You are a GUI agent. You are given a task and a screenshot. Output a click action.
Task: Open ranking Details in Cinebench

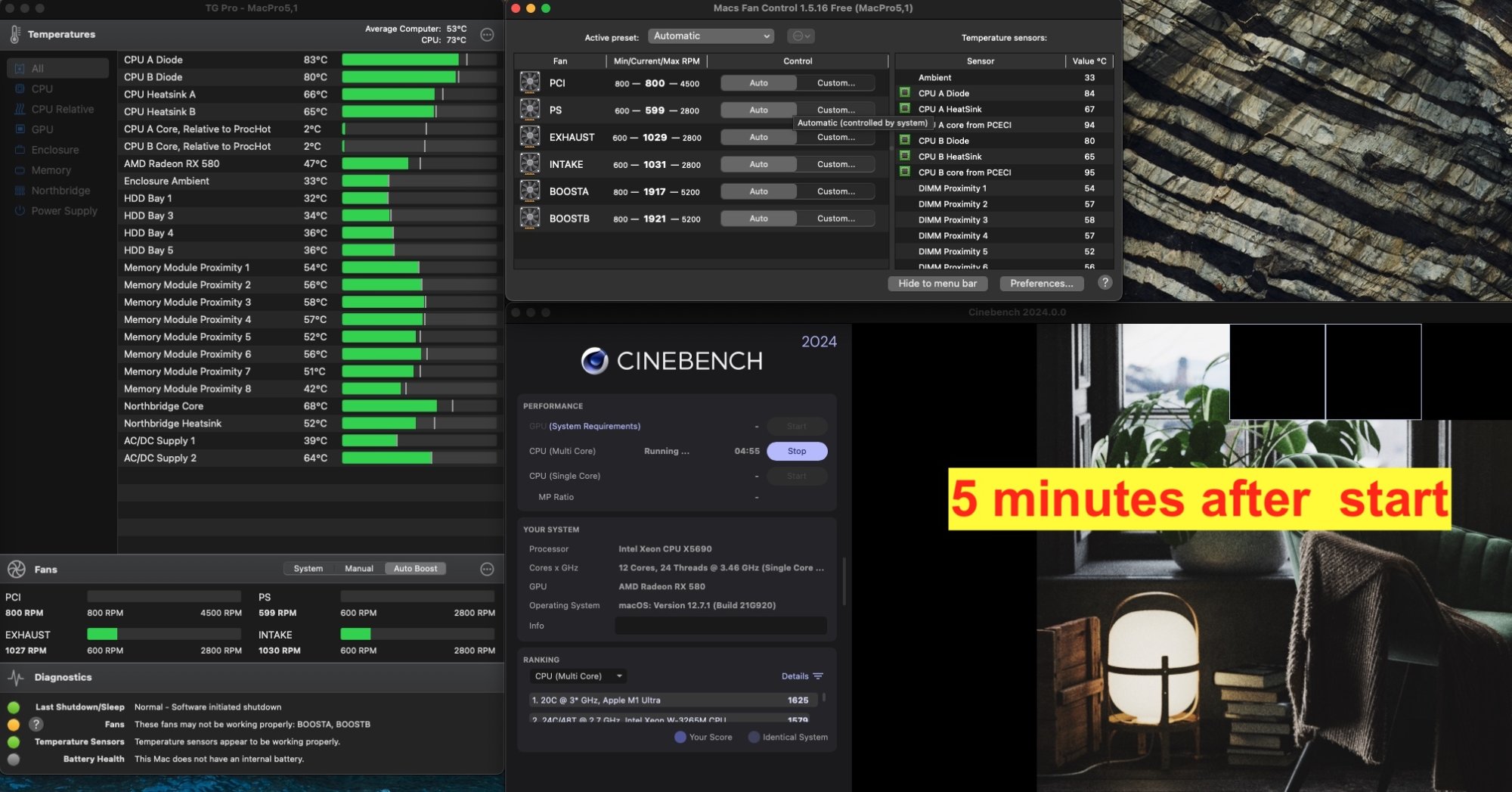pos(795,676)
